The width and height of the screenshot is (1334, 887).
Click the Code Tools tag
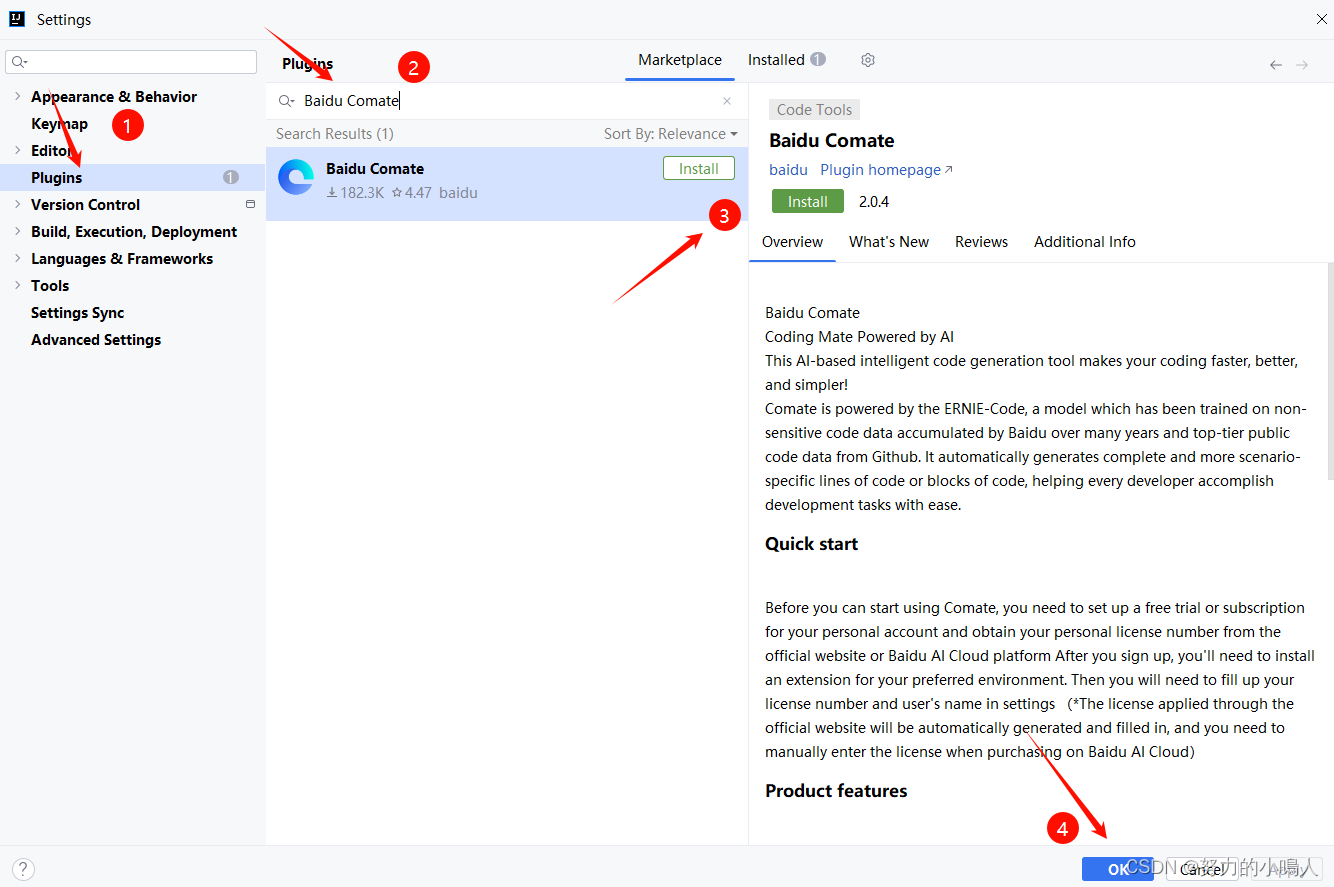tap(814, 110)
